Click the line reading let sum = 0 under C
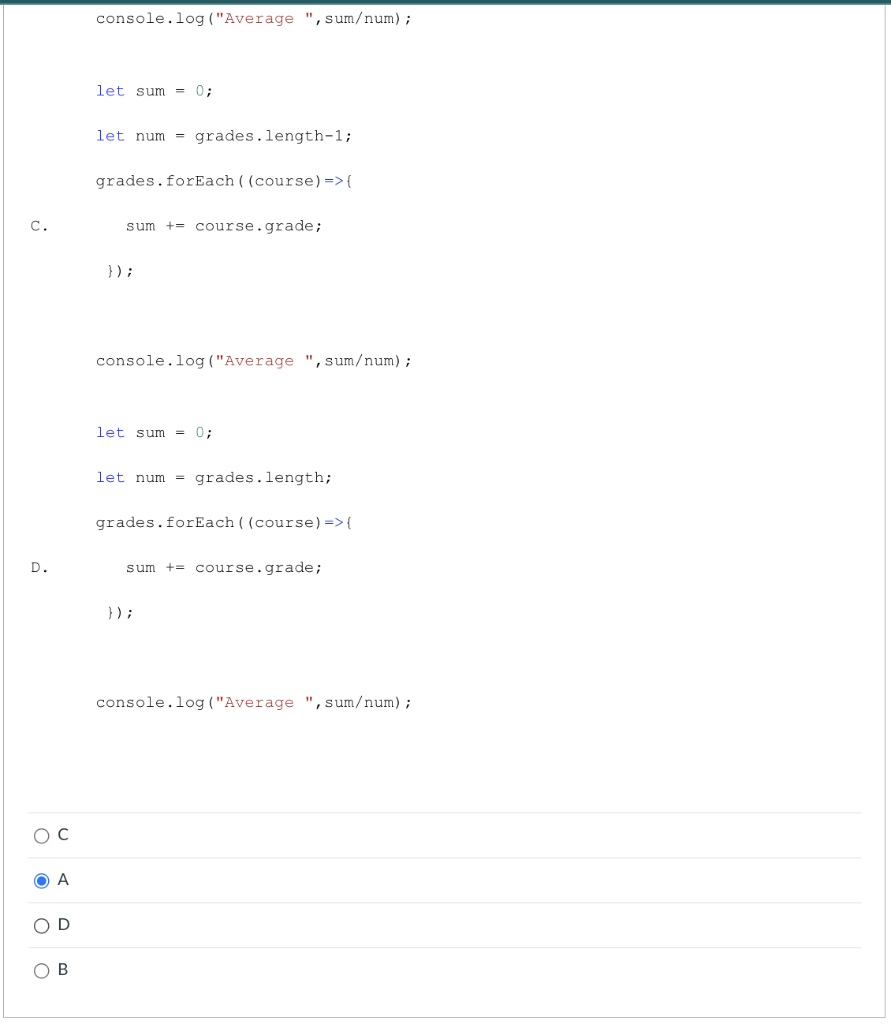The width and height of the screenshot is (891, 1024). [x=153, y=90]
